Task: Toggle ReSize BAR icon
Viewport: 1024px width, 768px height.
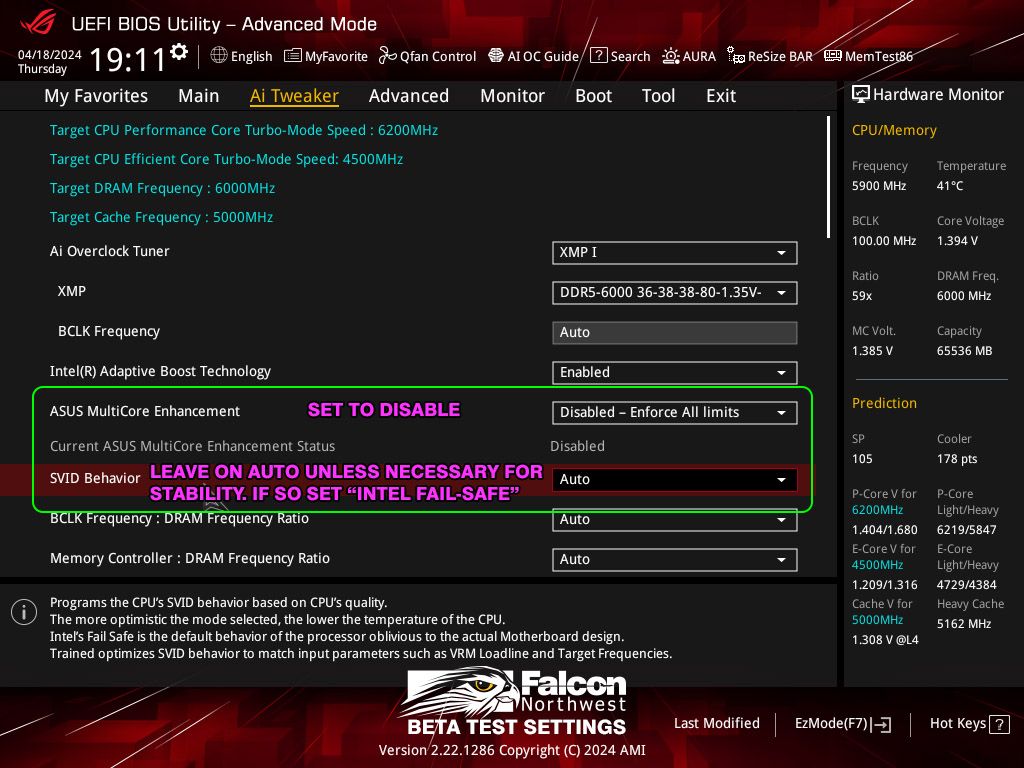Action: 736,56
